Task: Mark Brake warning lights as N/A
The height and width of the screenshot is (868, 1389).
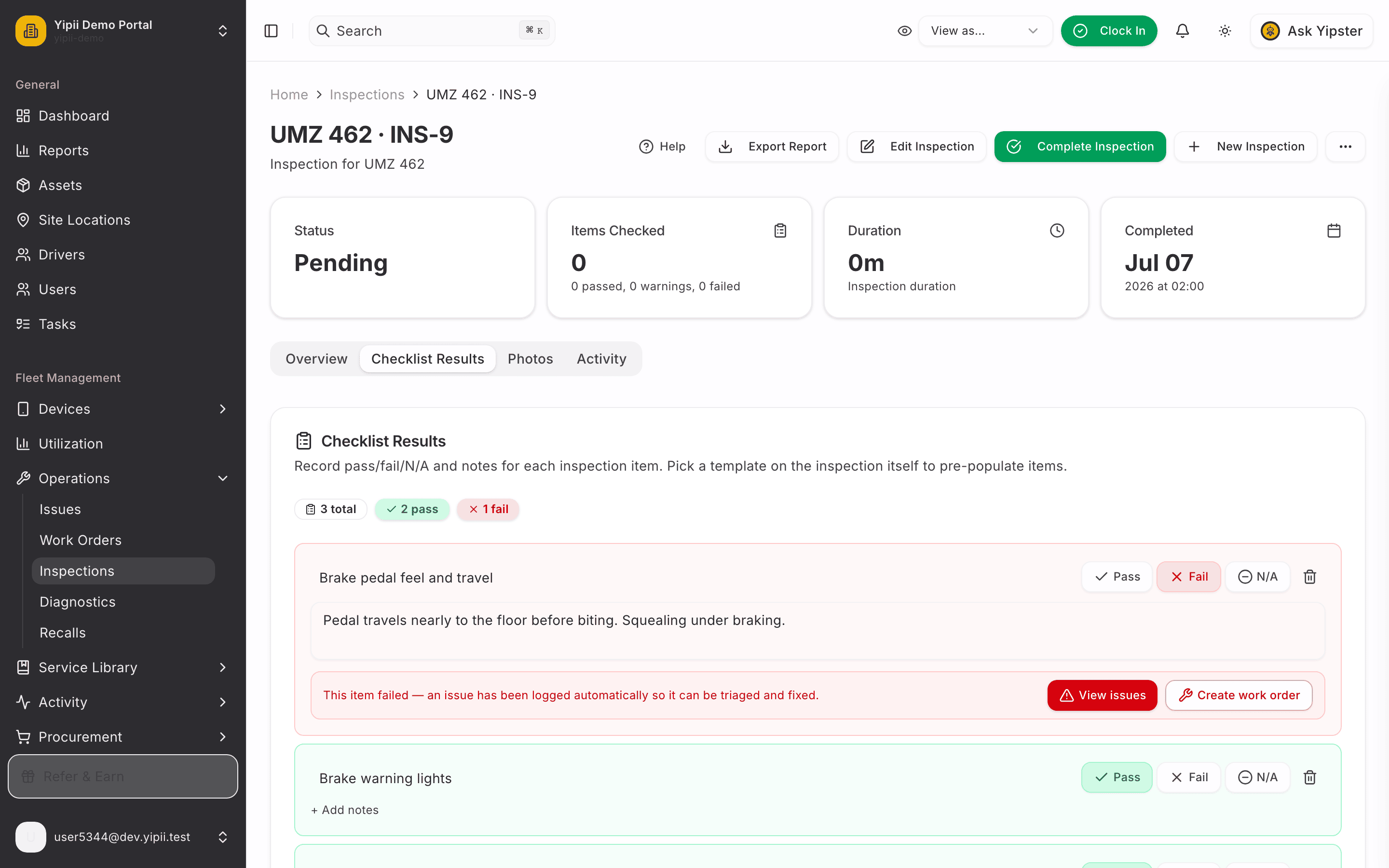Action: tap(1257, 777)
